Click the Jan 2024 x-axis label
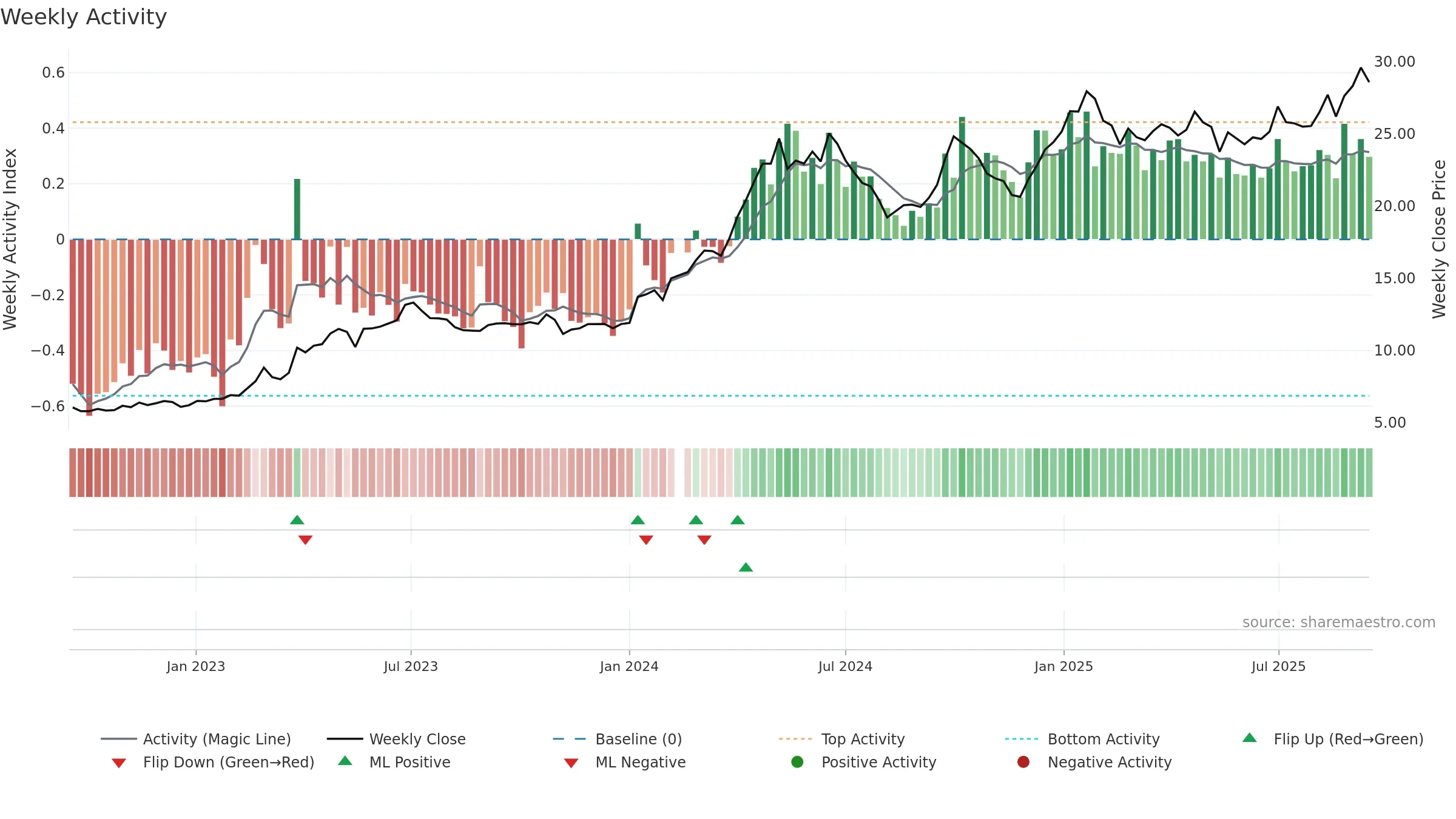Viewport: 1456px width, 819px height. (x=629, y=666)
